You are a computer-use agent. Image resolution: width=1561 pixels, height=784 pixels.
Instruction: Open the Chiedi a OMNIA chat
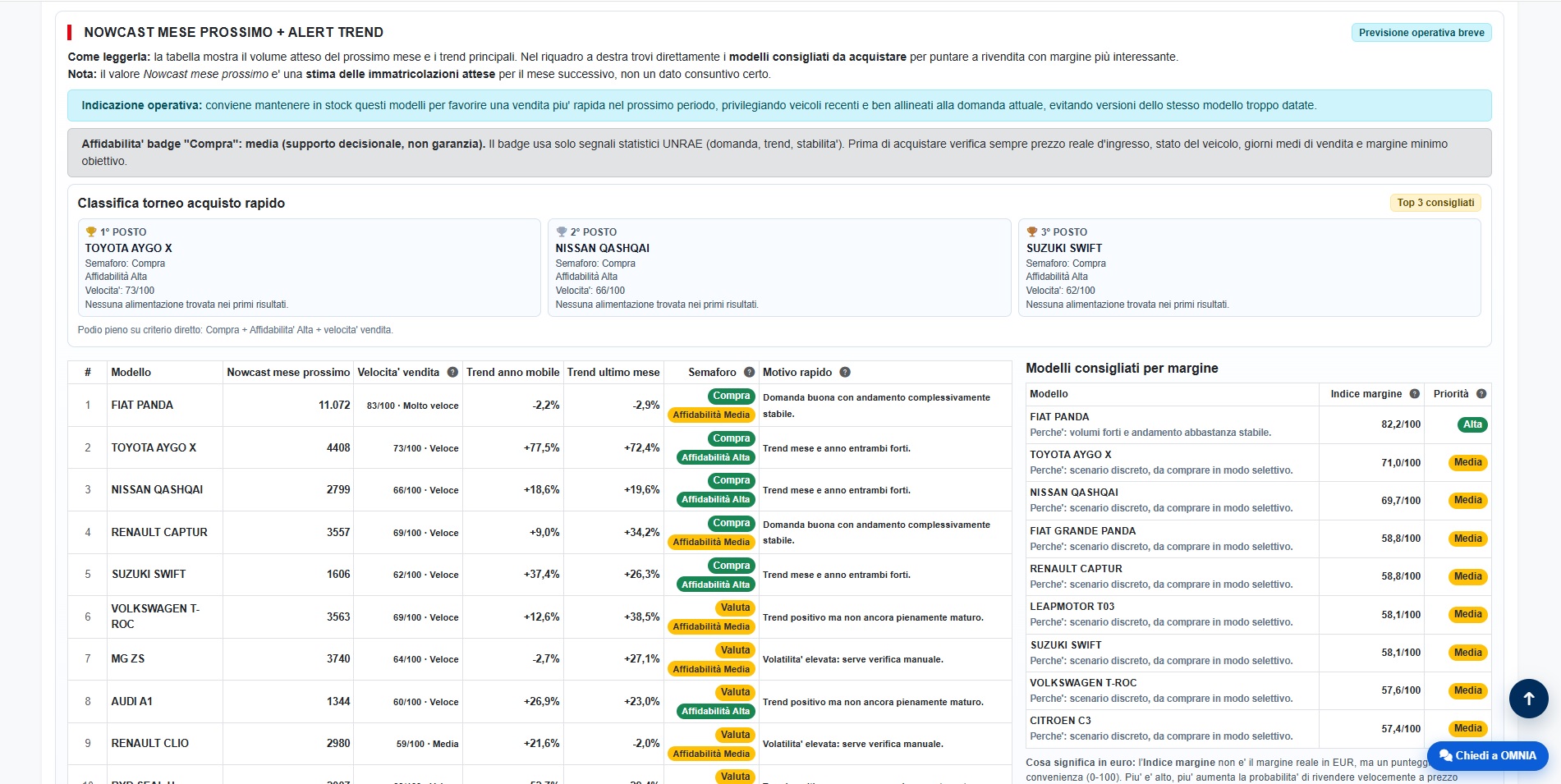(1487, 755)
